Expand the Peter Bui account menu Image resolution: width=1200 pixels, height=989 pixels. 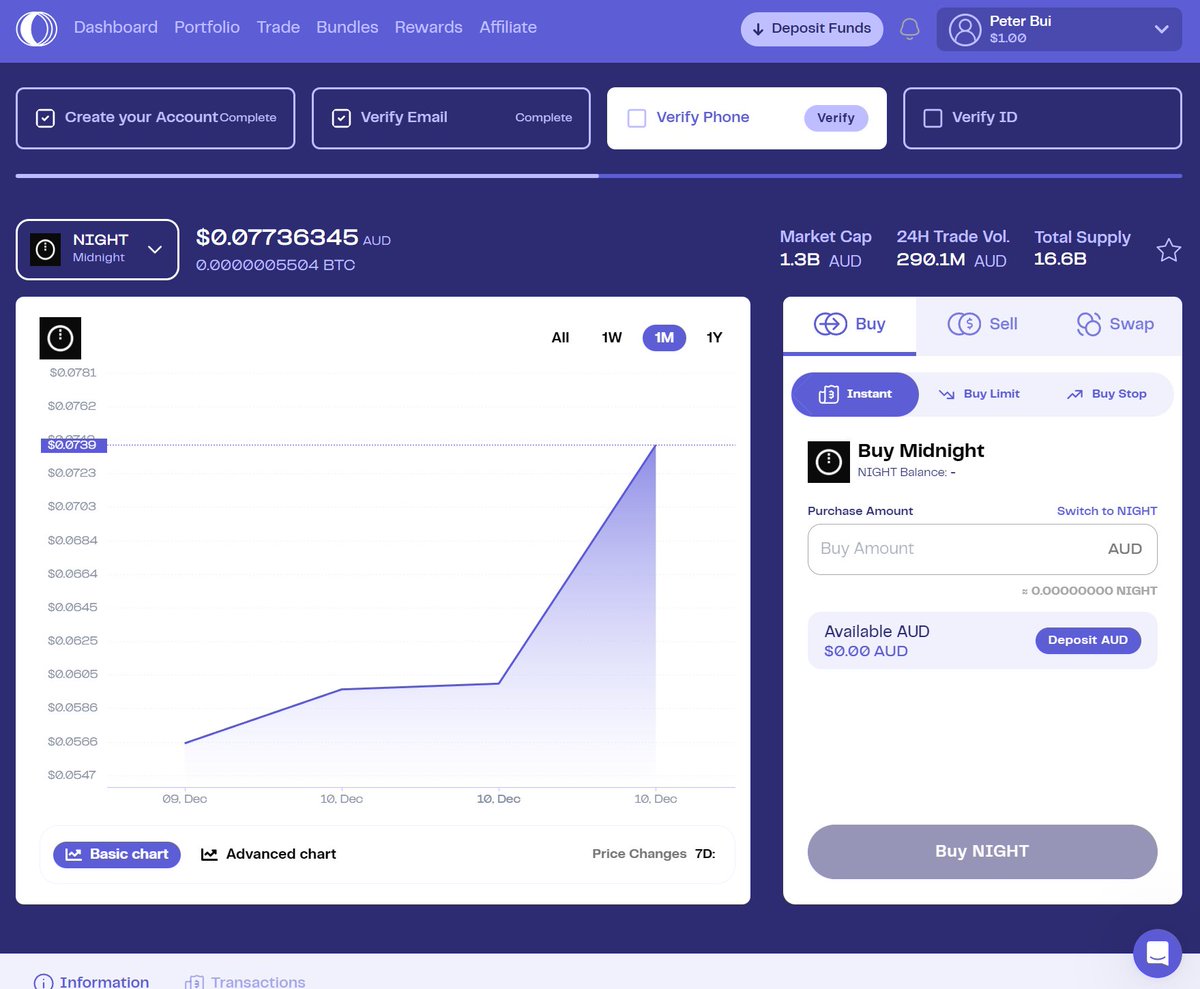tap(1059, 29)
